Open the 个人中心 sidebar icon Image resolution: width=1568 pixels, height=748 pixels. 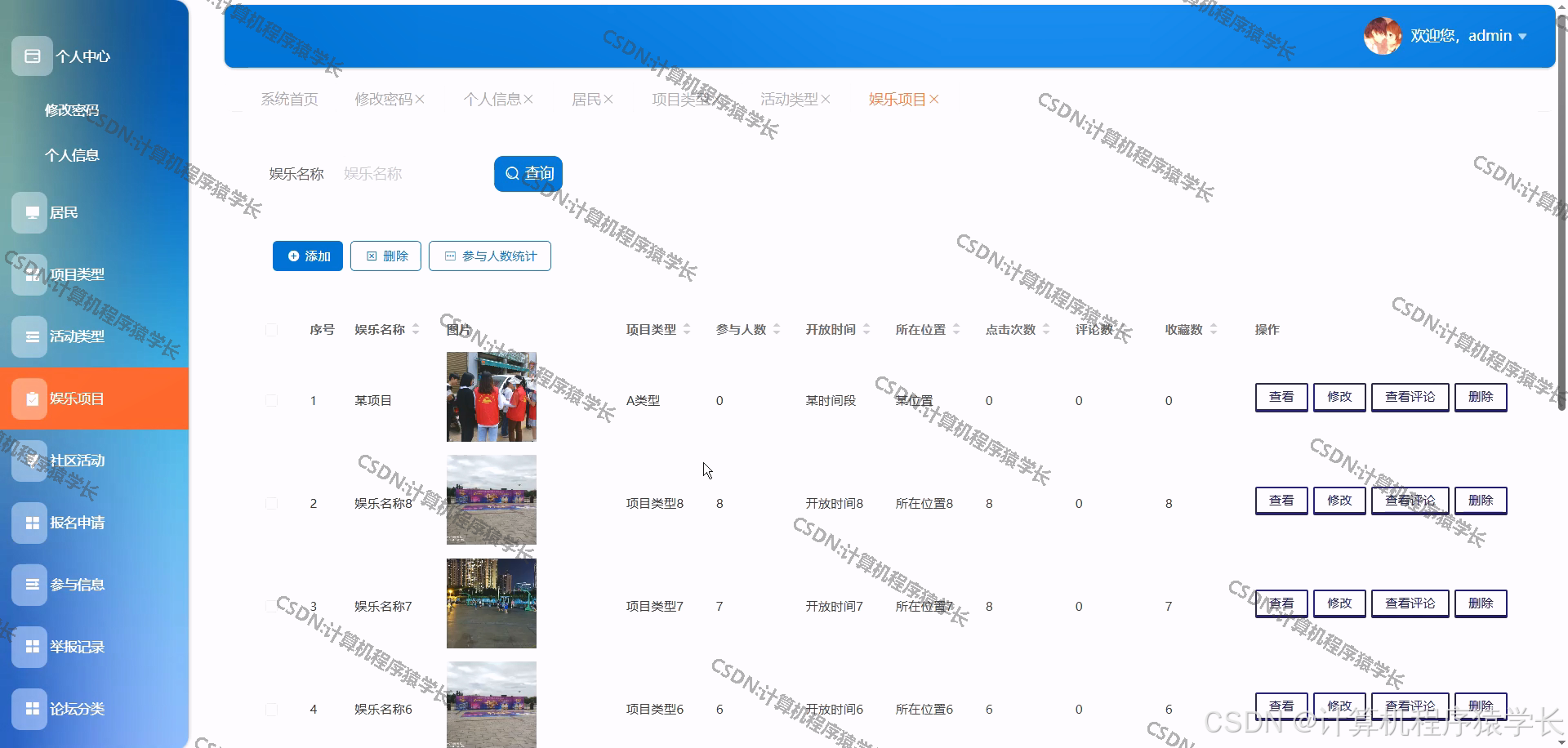(33, 56)
